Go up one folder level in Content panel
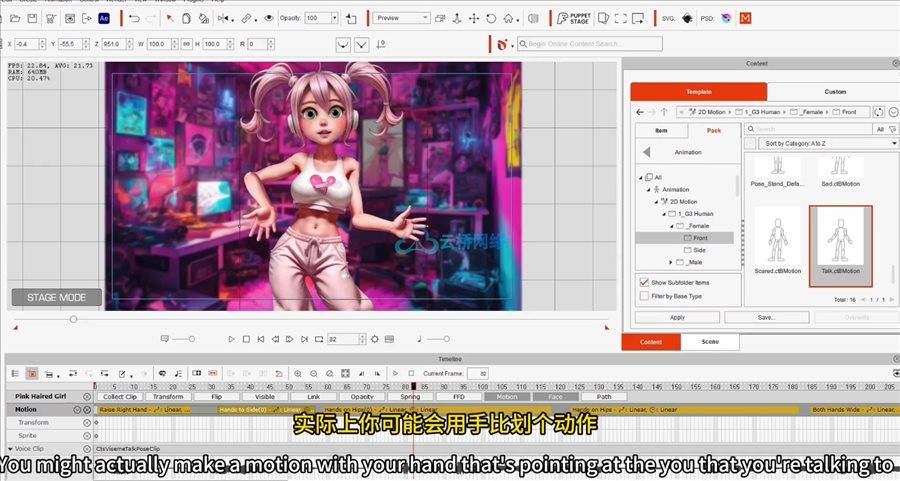The width and height of the screenshot is (900, 481). pyautogui.click(x=664, y=112)
